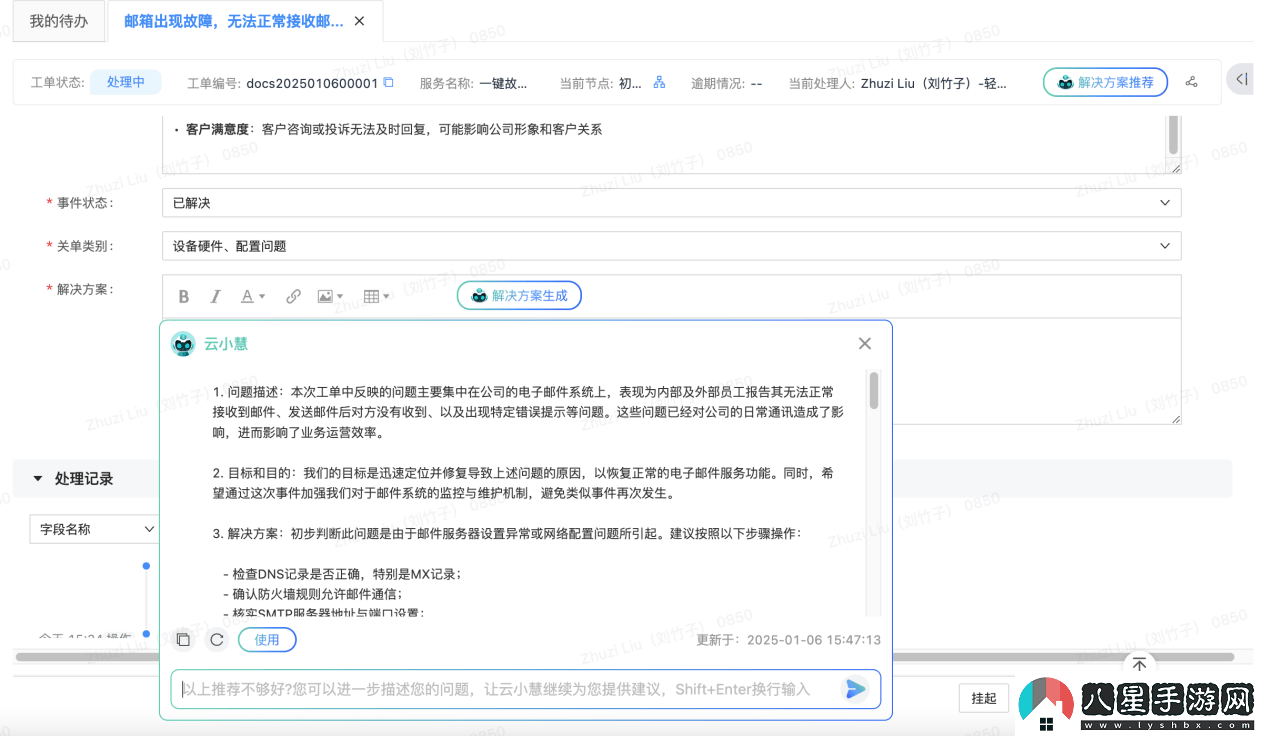Click 解决方案生成 button
This screenshot has height=736, width=1265.
519,296
